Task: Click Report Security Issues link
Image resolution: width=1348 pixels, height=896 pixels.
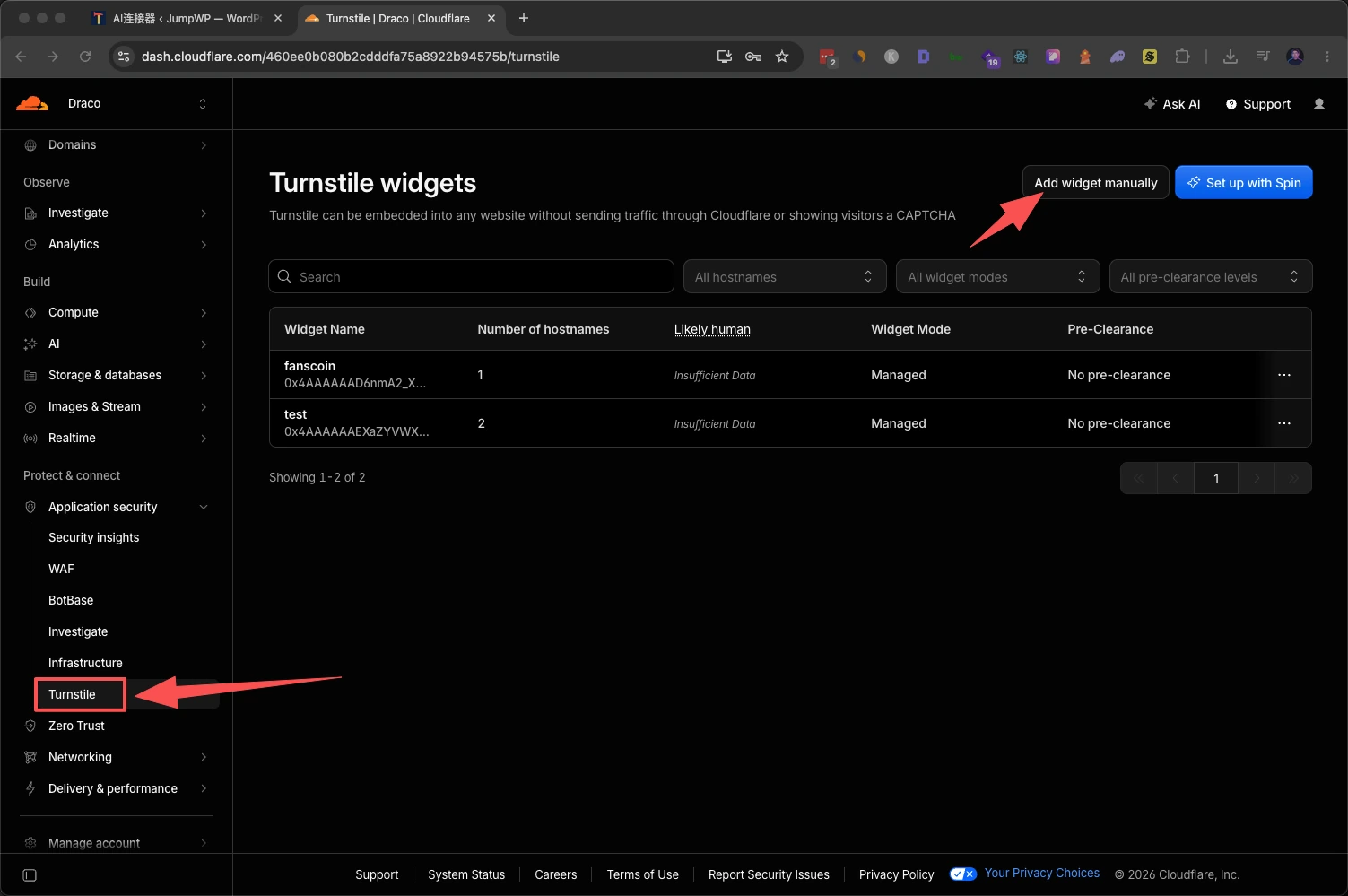Action: [769, 875]
